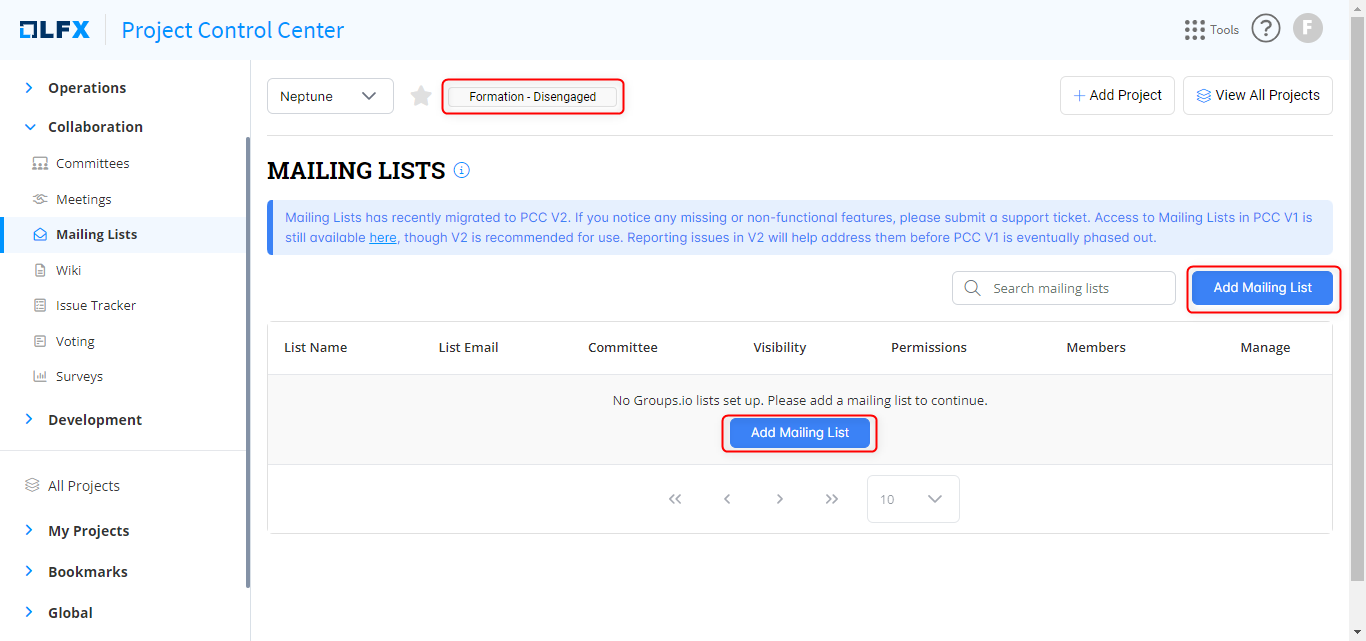1366x641 pixels.
Task: Open the Neptune project dropdown
Action: coord(330,96)
